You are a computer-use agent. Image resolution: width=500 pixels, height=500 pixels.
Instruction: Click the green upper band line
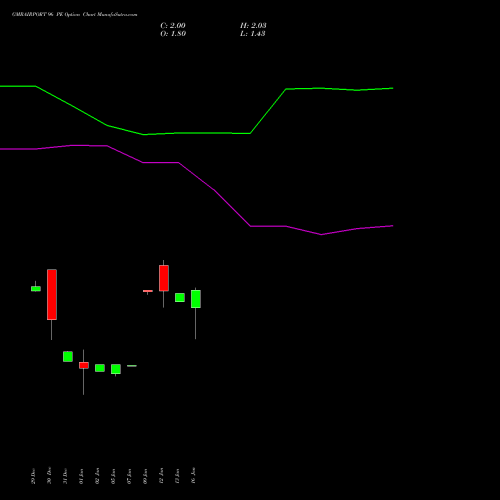pyautogui.click(x=197, y=133)
